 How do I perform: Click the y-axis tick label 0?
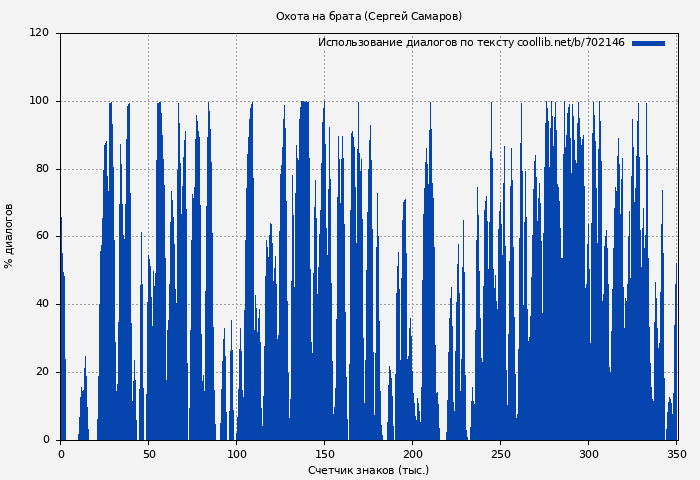click(46, 440)
